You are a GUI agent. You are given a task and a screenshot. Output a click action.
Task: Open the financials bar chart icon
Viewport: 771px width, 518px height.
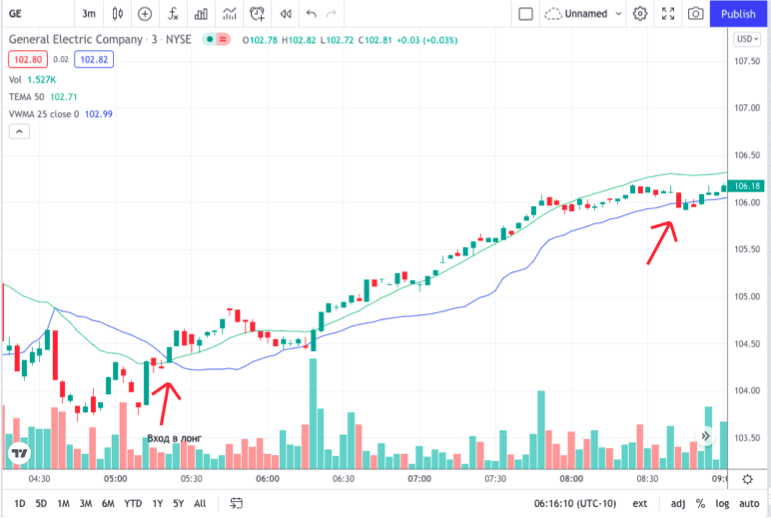(202, 14)
